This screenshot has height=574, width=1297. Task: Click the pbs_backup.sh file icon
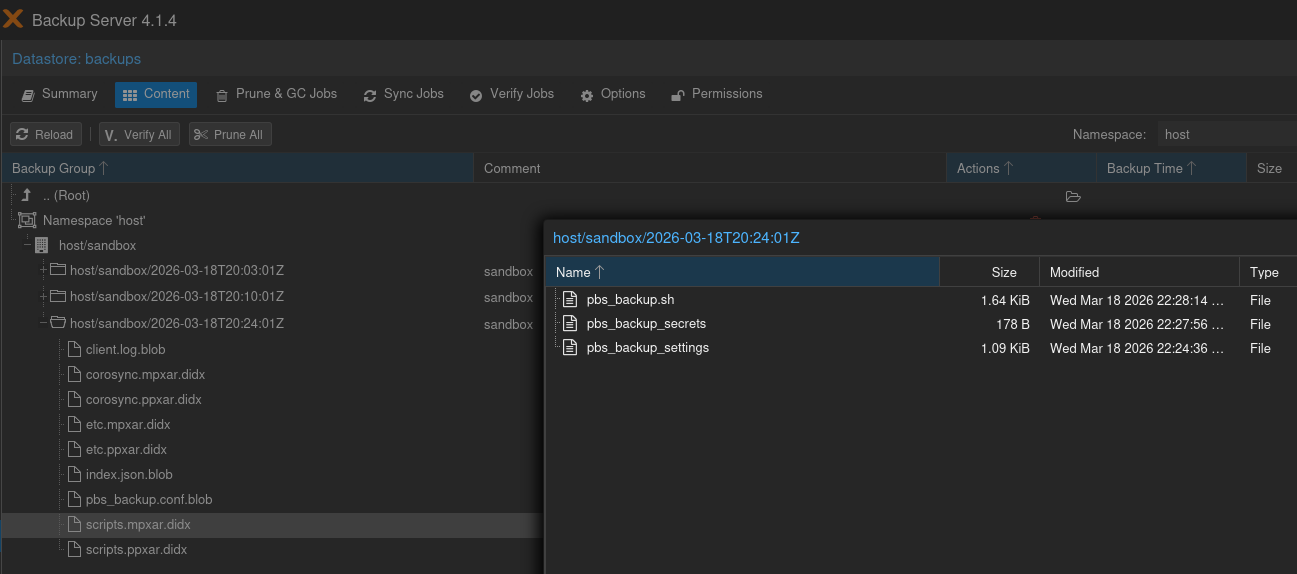(x=570, y=300)
